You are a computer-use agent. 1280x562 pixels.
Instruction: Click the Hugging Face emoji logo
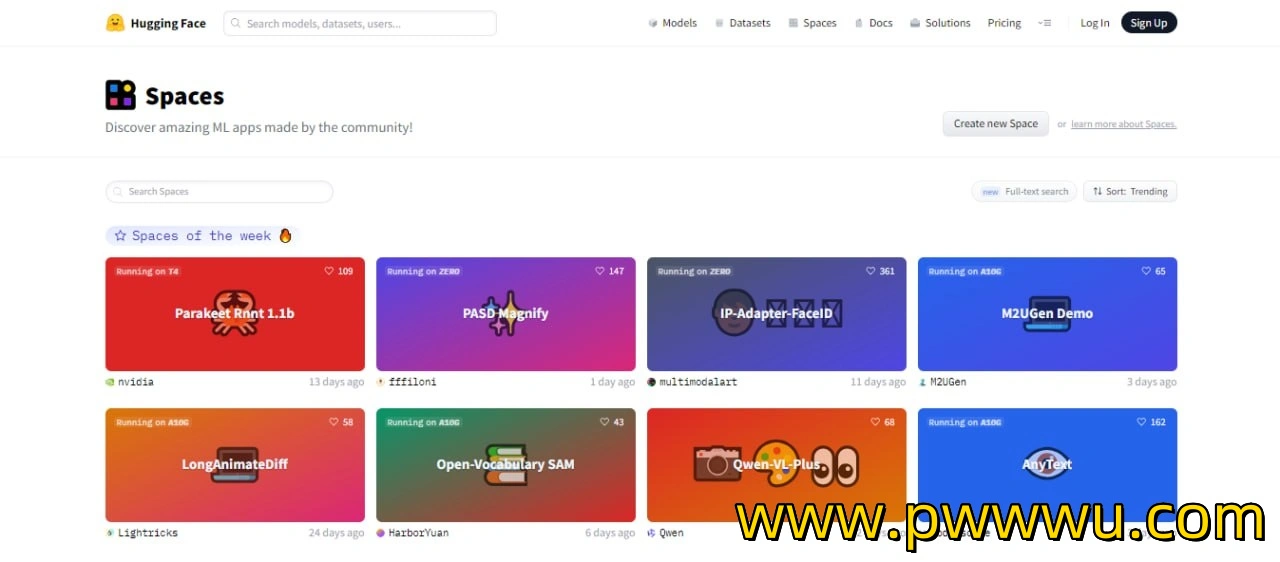115,23
